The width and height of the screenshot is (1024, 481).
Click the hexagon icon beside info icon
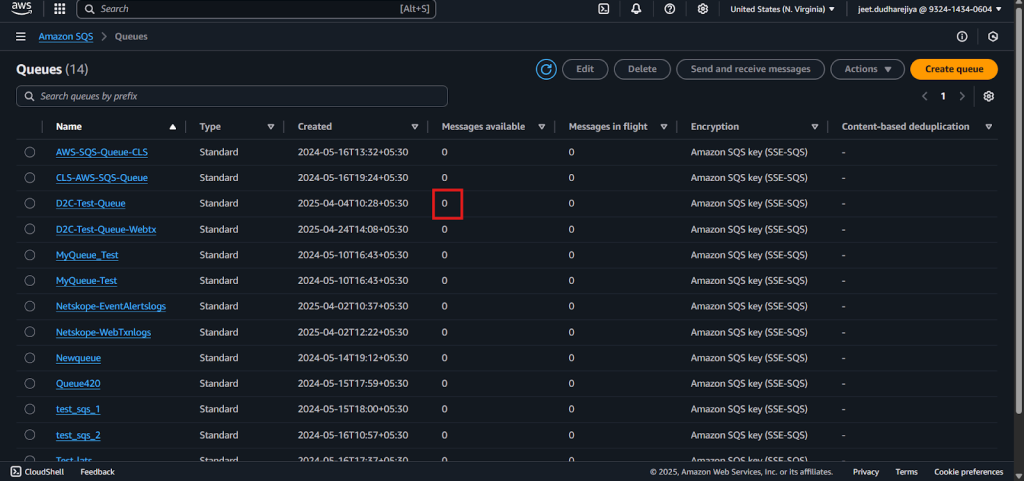(993, 37)
